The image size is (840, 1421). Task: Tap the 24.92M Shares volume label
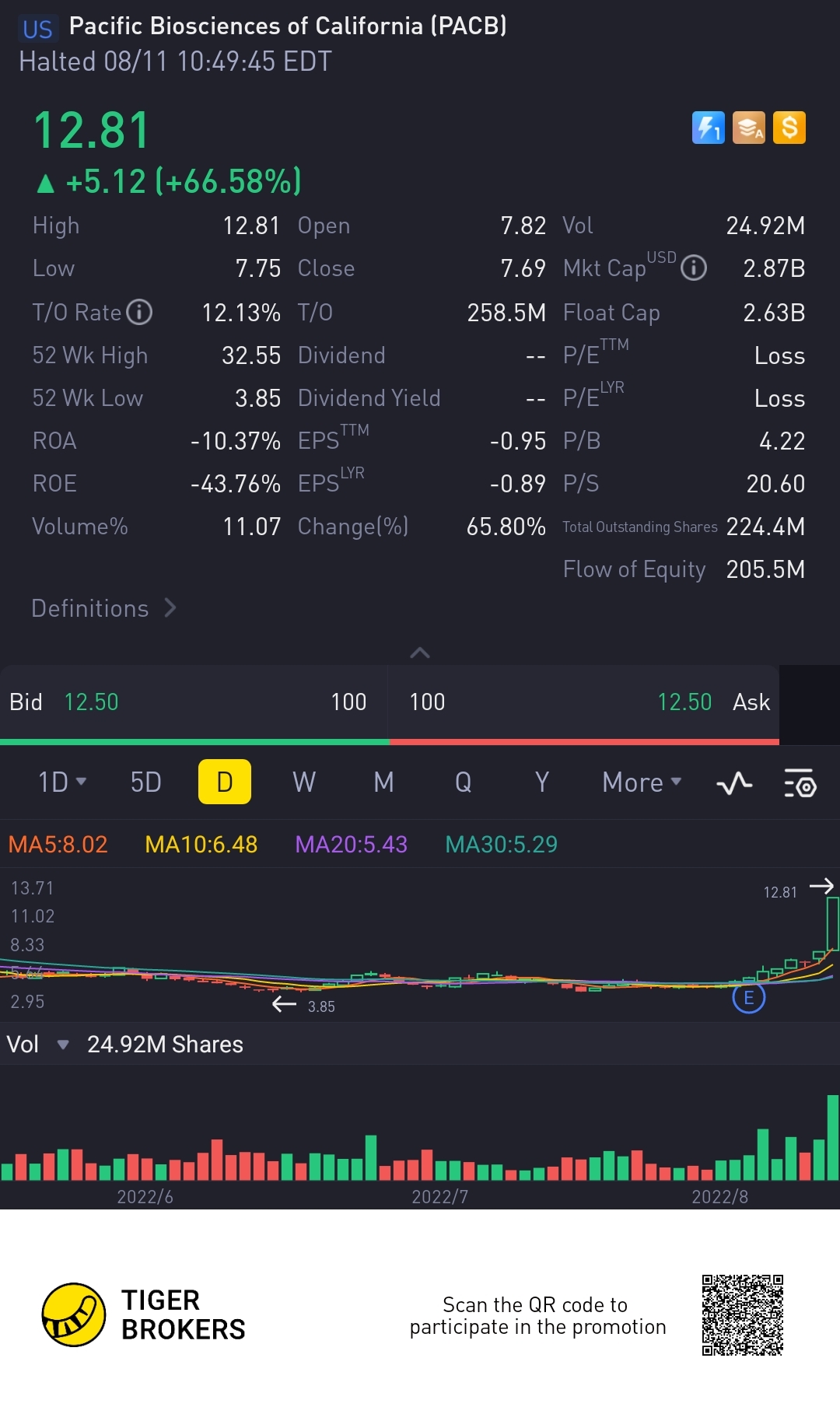(x=165, y=1045)
